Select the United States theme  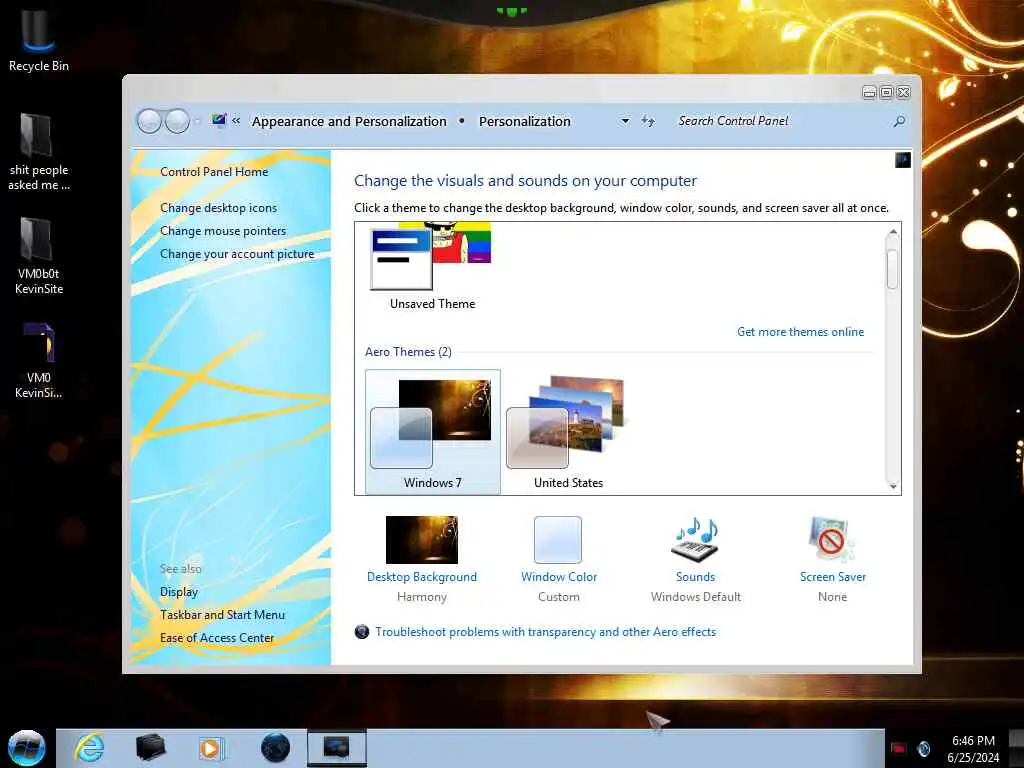pyautogui.click(x=568, y=432)
